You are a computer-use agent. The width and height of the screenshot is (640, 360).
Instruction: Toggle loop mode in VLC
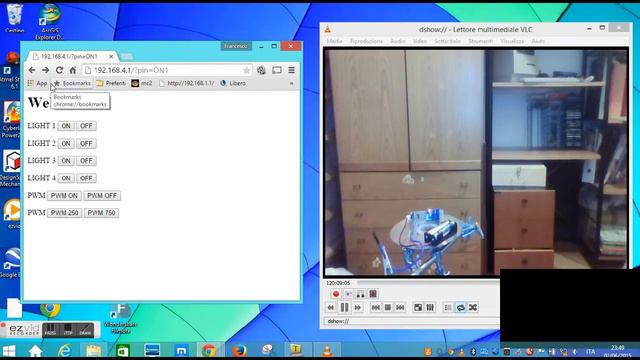460,307
